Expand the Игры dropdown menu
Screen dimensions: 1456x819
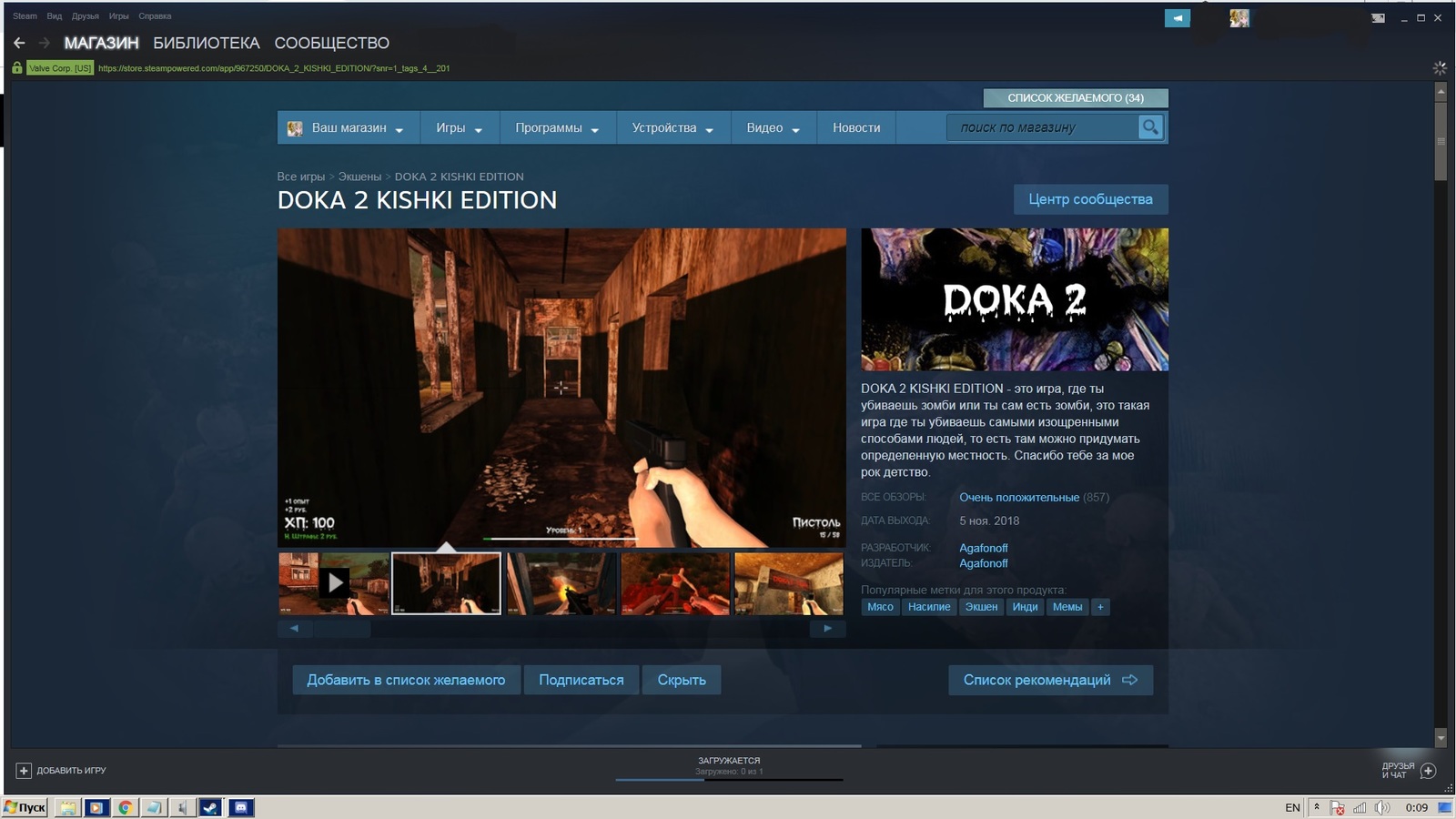pyautogui.click(x=458, y=128)
